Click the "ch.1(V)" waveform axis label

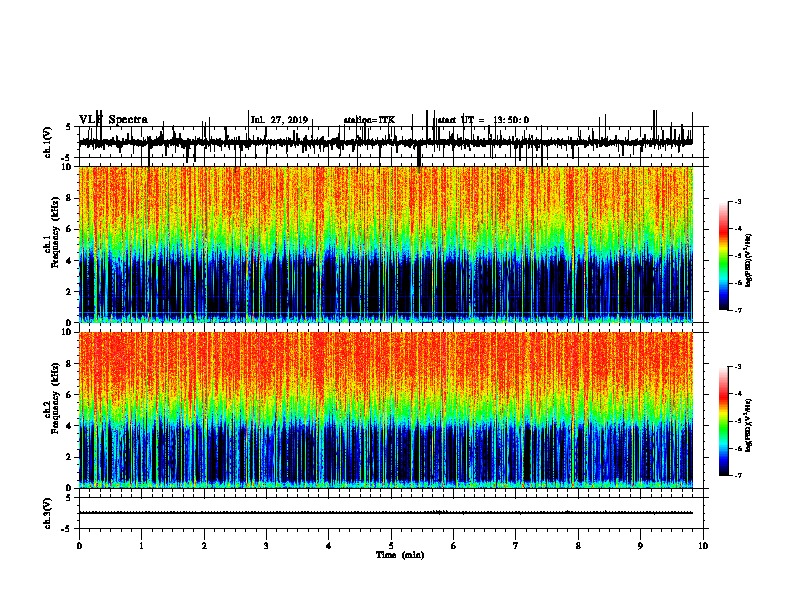click(48, 142)
